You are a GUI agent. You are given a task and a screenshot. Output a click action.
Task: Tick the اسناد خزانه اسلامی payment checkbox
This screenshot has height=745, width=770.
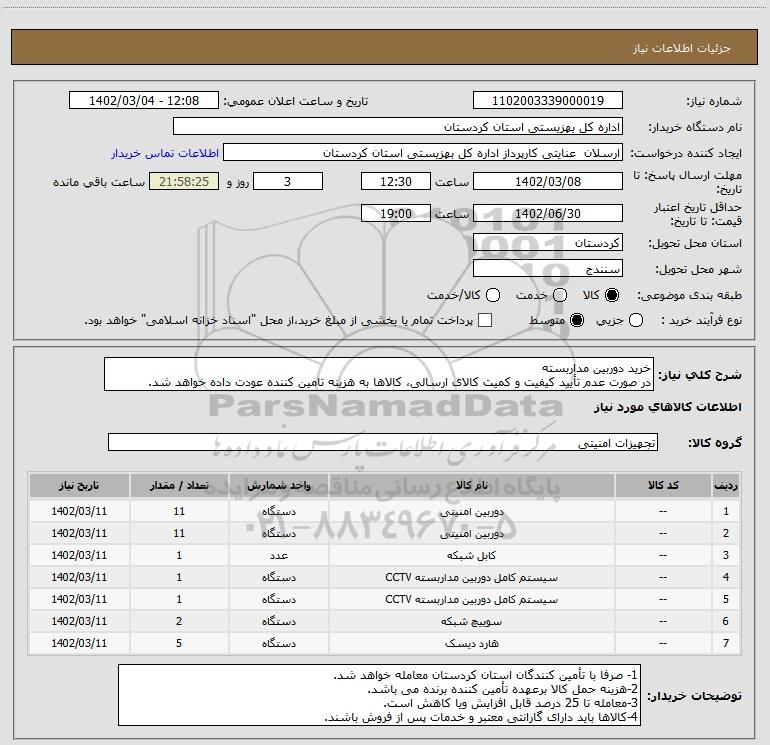(x=485, y=320)
